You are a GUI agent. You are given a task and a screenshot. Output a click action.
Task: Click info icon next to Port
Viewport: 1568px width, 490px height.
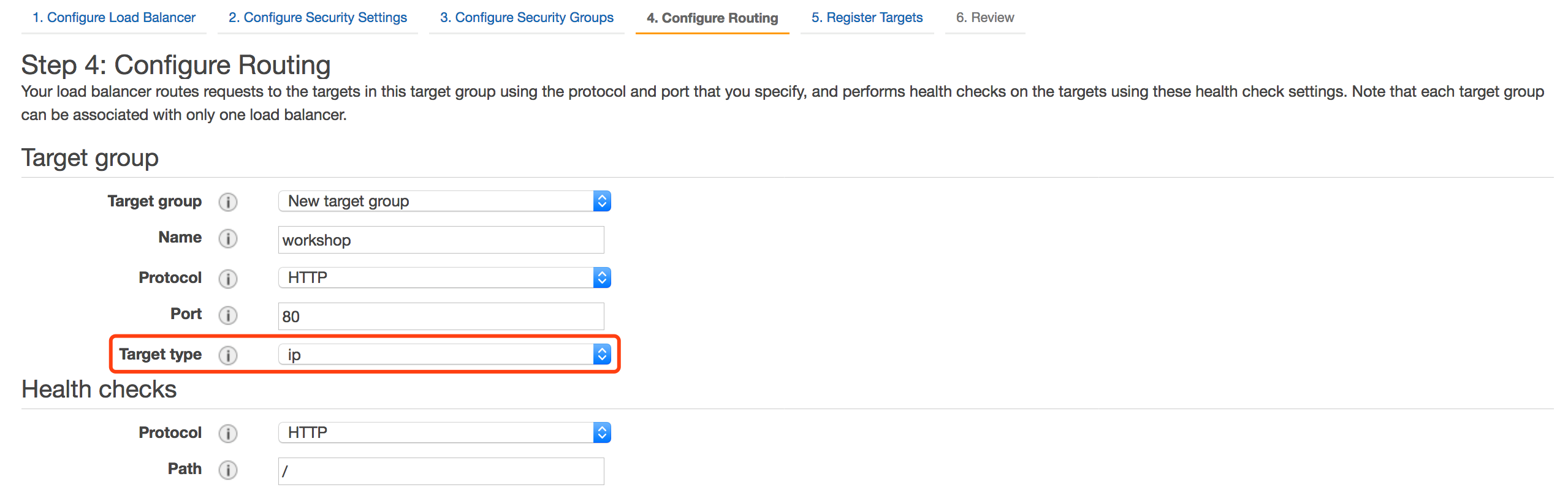[x=228, y=315]
